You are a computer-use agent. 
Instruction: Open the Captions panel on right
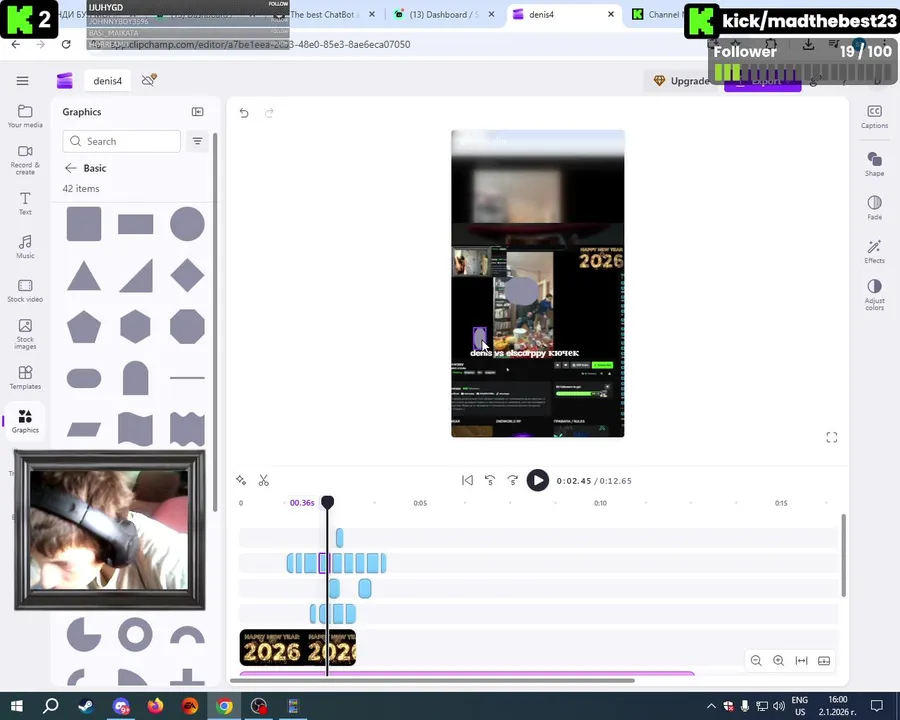click(x=874, y=117)
